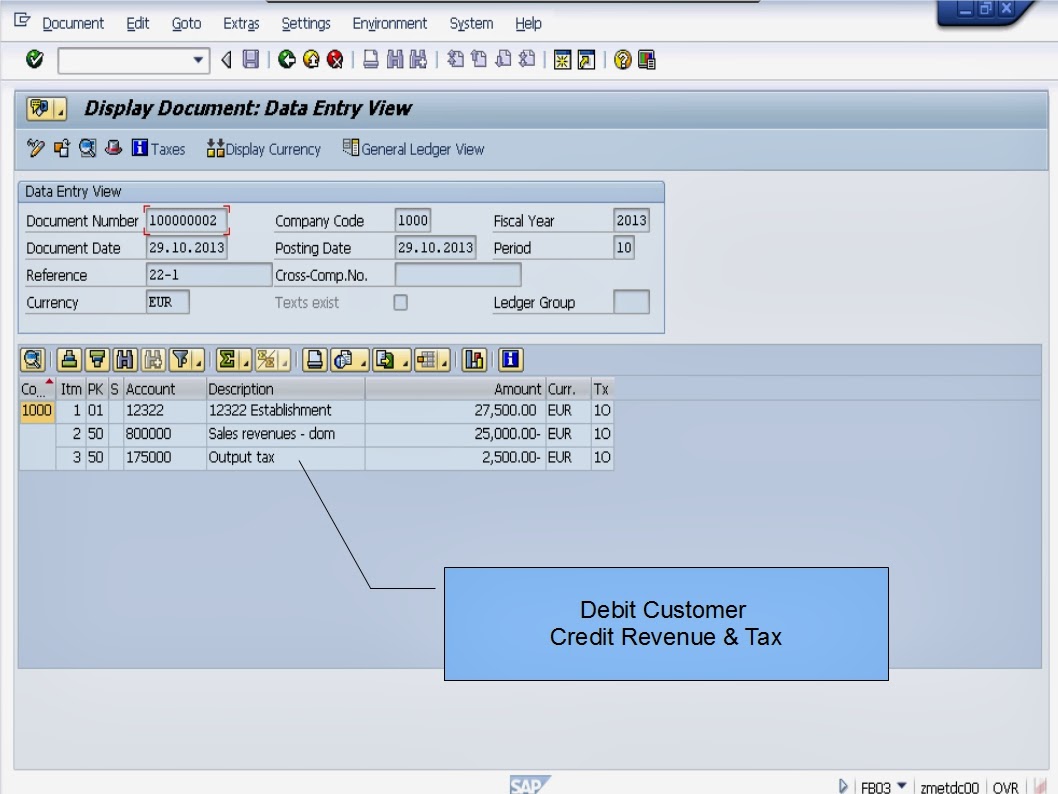Click the Create New Session icon
The image size is (1058, 794).
click(x=562, y=59)
